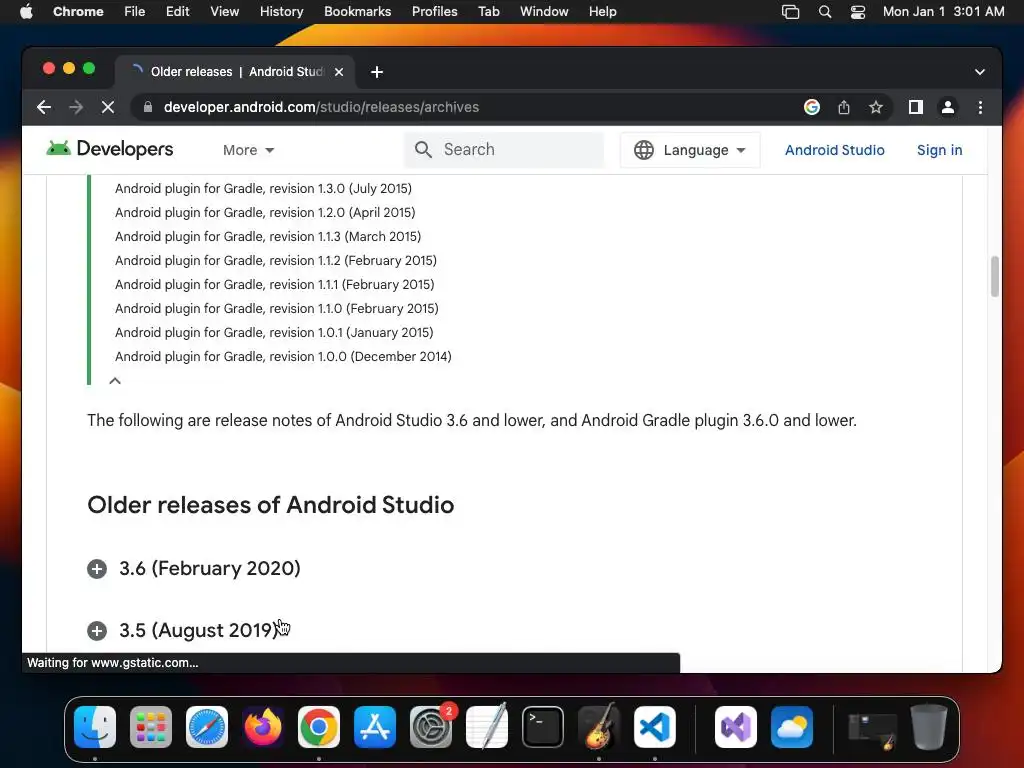
Task: Click the browser forward arrow
Action: click(76, 107)
